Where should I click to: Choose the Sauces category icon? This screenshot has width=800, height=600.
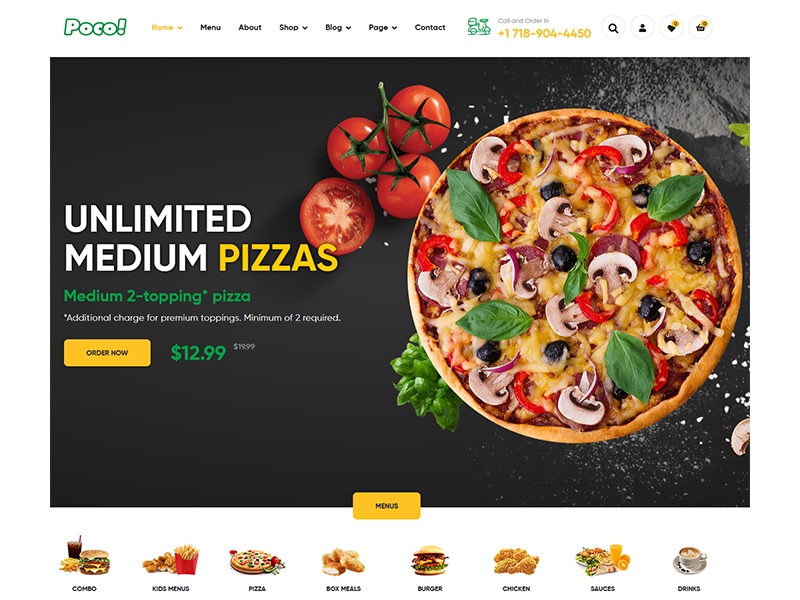(x=603, y=560)
